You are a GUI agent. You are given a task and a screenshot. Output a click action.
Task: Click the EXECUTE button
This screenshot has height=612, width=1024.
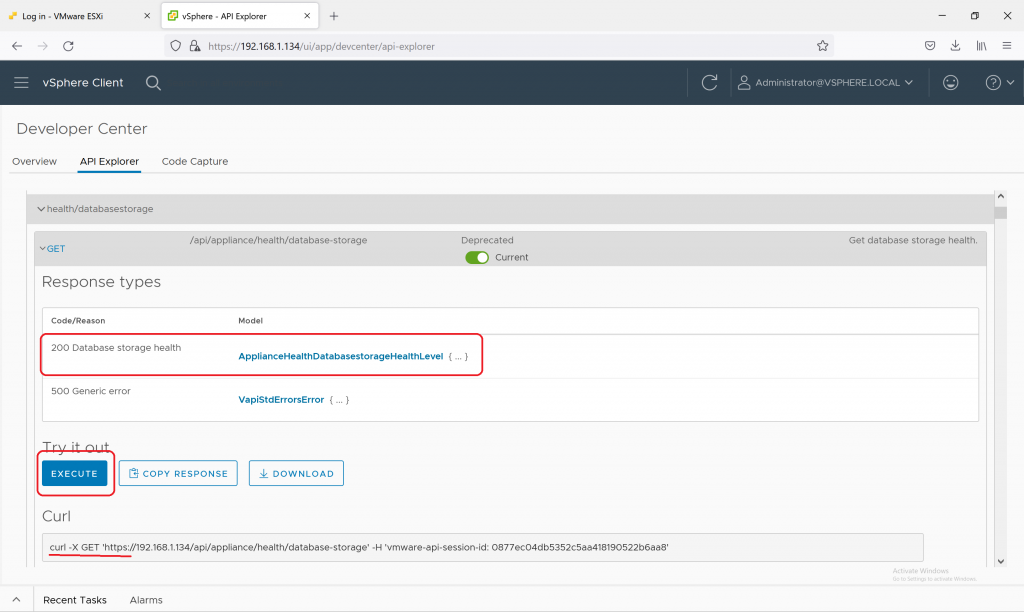[74, 474]
